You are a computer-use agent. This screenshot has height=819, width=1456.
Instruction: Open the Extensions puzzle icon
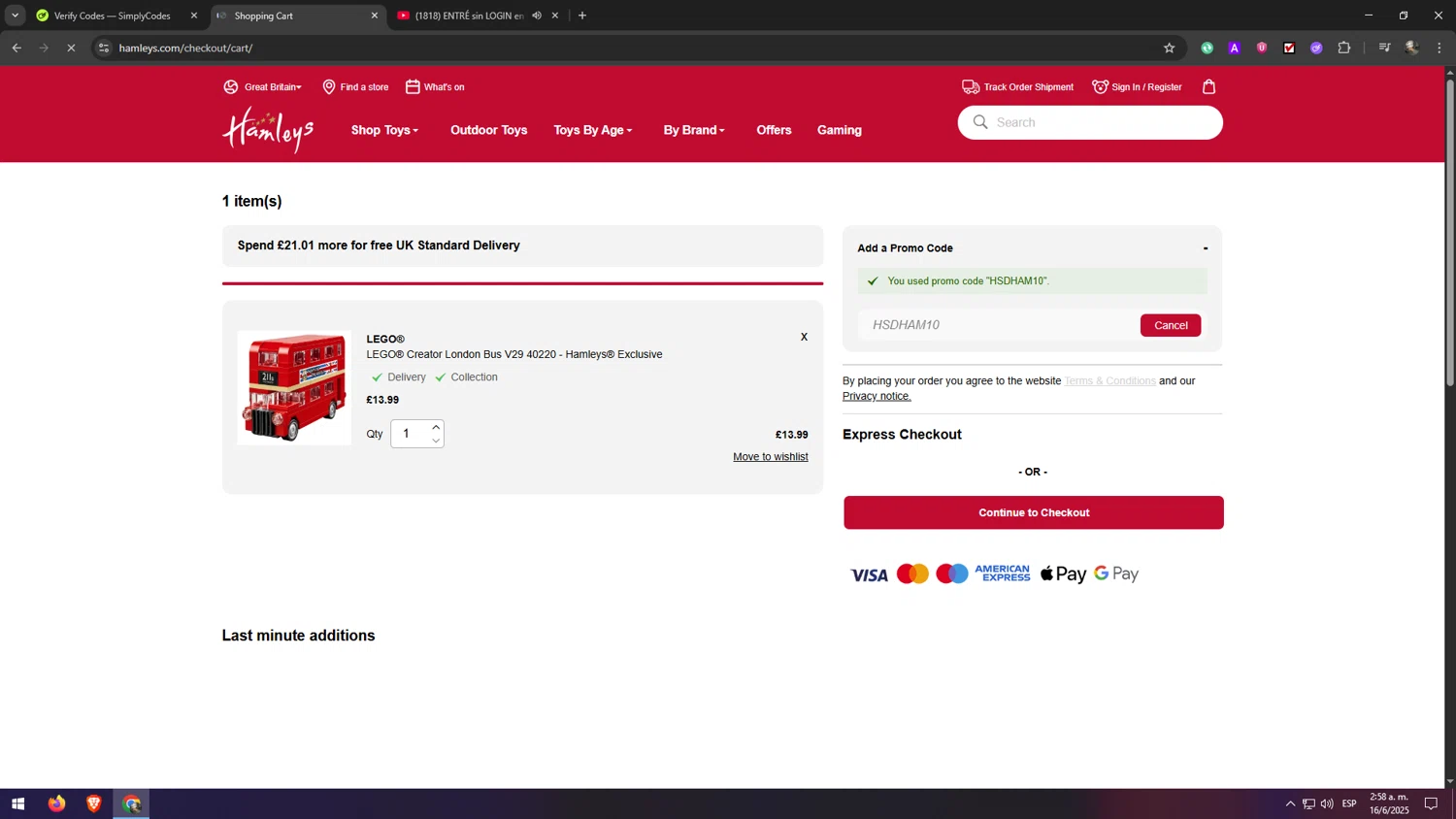click(1343, 48)
